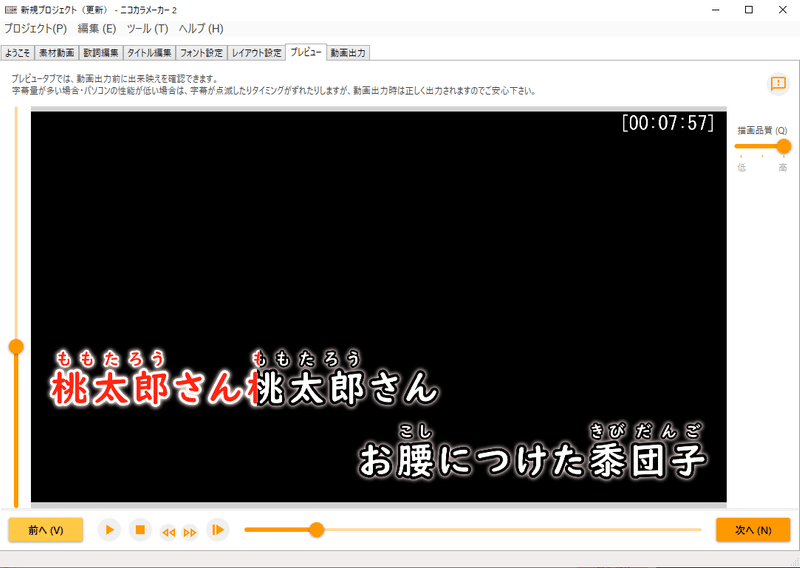Select the プレビュー tab
The height and width of the screenshot is (568, 800).
[306, 52]
